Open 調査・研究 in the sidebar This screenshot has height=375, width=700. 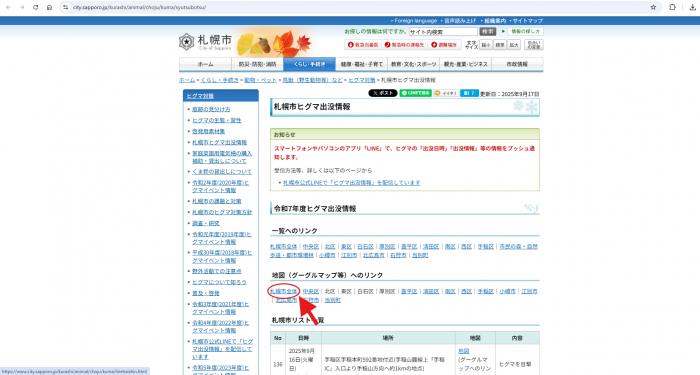pyautogui.click(x=206, y=223)
